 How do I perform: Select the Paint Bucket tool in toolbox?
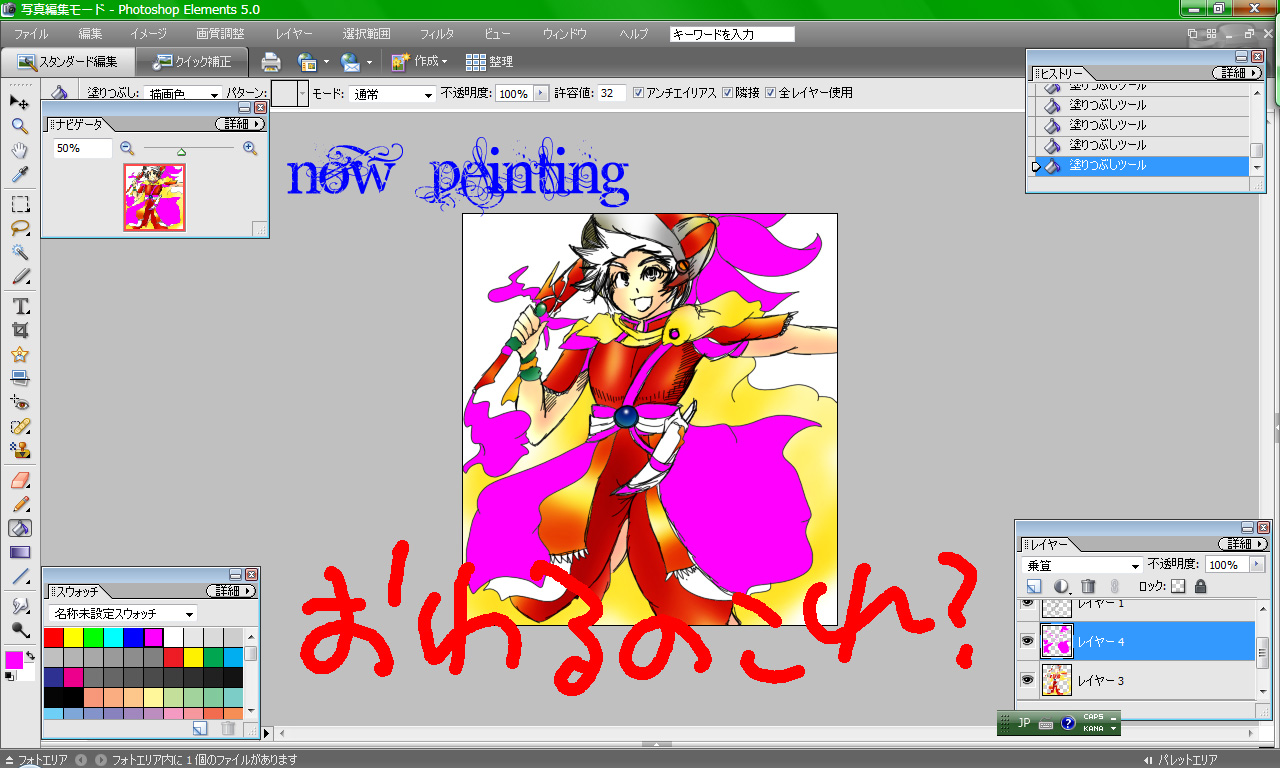(19, 528)
